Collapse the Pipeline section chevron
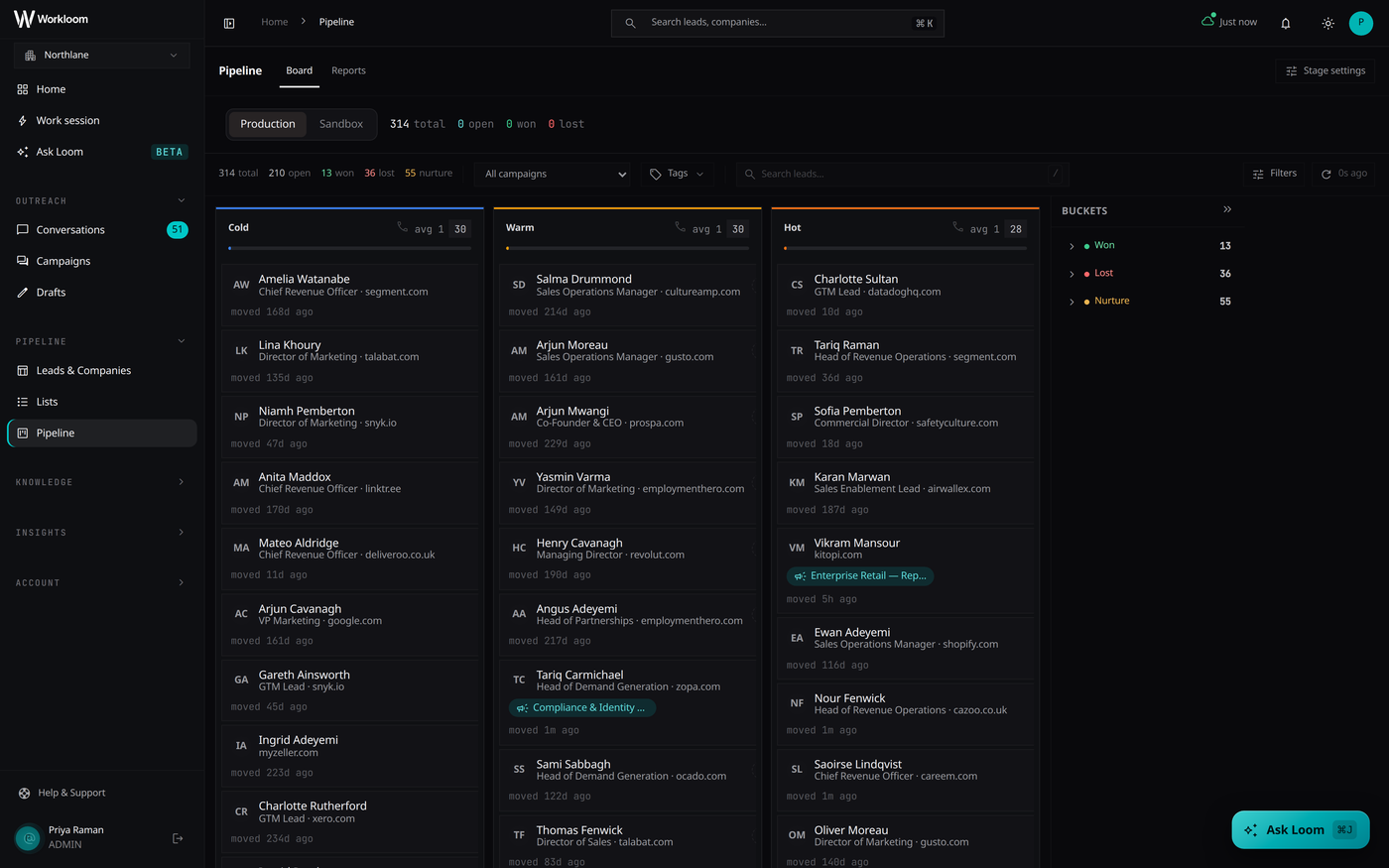 click(x=181, y=341)
